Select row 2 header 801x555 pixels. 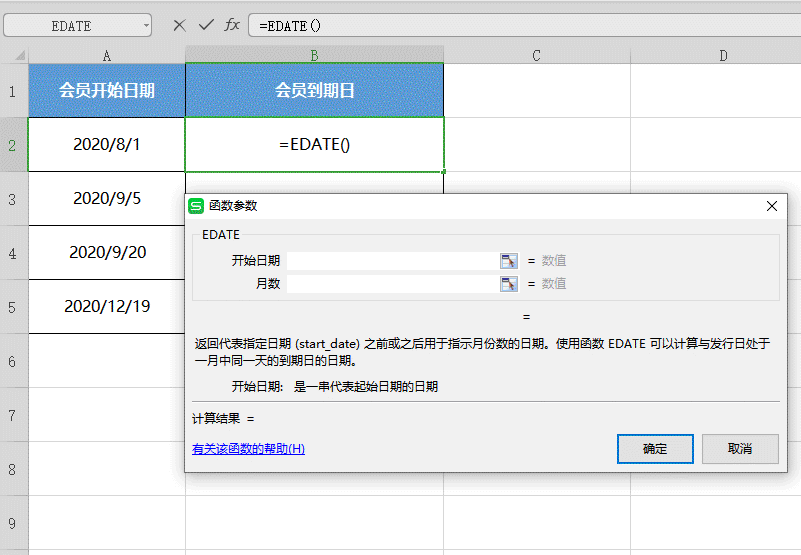point(13,145)
